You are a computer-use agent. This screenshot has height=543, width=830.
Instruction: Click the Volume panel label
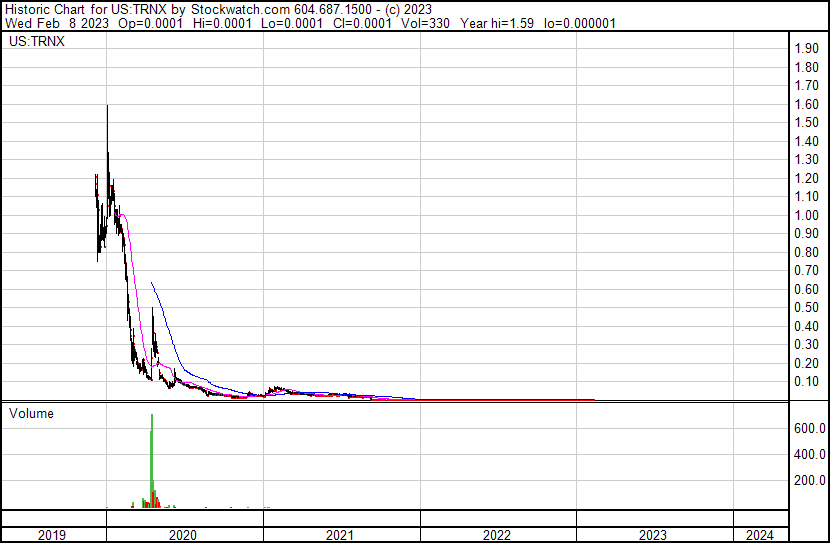[x=31, y=413]
